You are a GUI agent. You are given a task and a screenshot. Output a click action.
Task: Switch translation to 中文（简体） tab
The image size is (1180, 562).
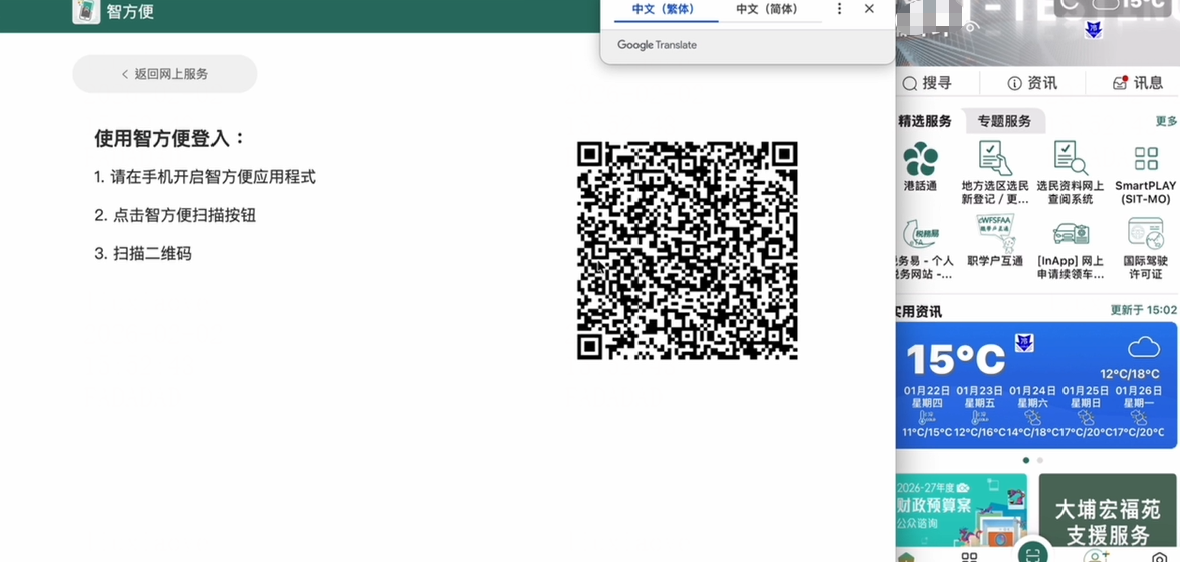pyautogui.click(x=767, y=9)
